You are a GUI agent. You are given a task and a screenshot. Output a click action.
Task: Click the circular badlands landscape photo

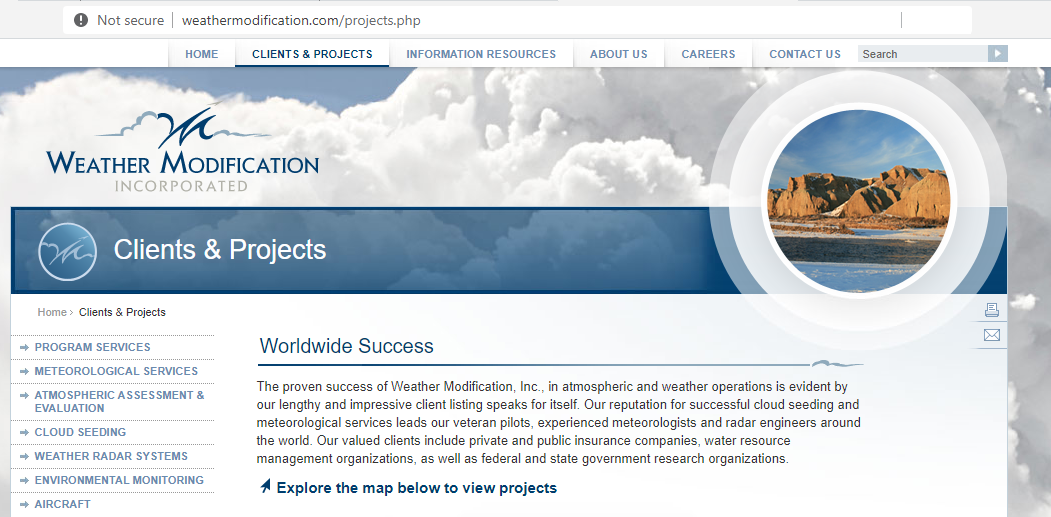pos(859,201)
